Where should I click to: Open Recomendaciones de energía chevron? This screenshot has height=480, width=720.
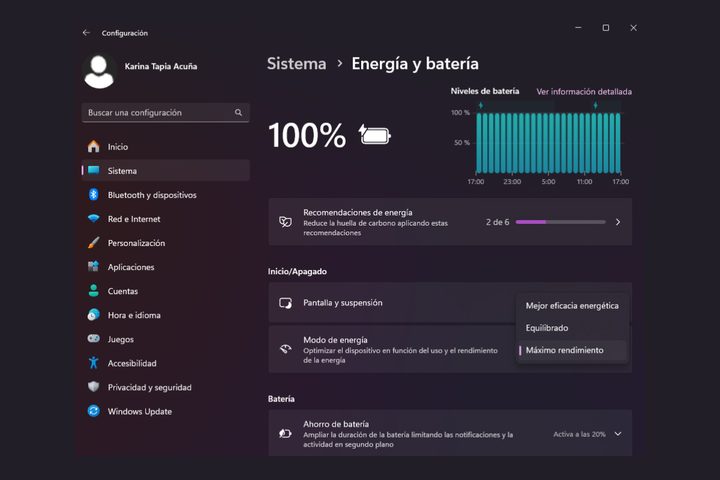point(618,222)
